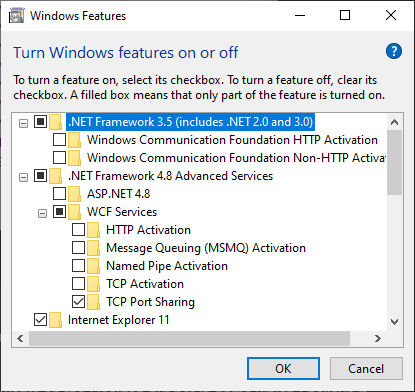Click folder icon beside .NET Framework 4.8
The image size is (415, 392).
pyautogui.click(x=56, y=176)
